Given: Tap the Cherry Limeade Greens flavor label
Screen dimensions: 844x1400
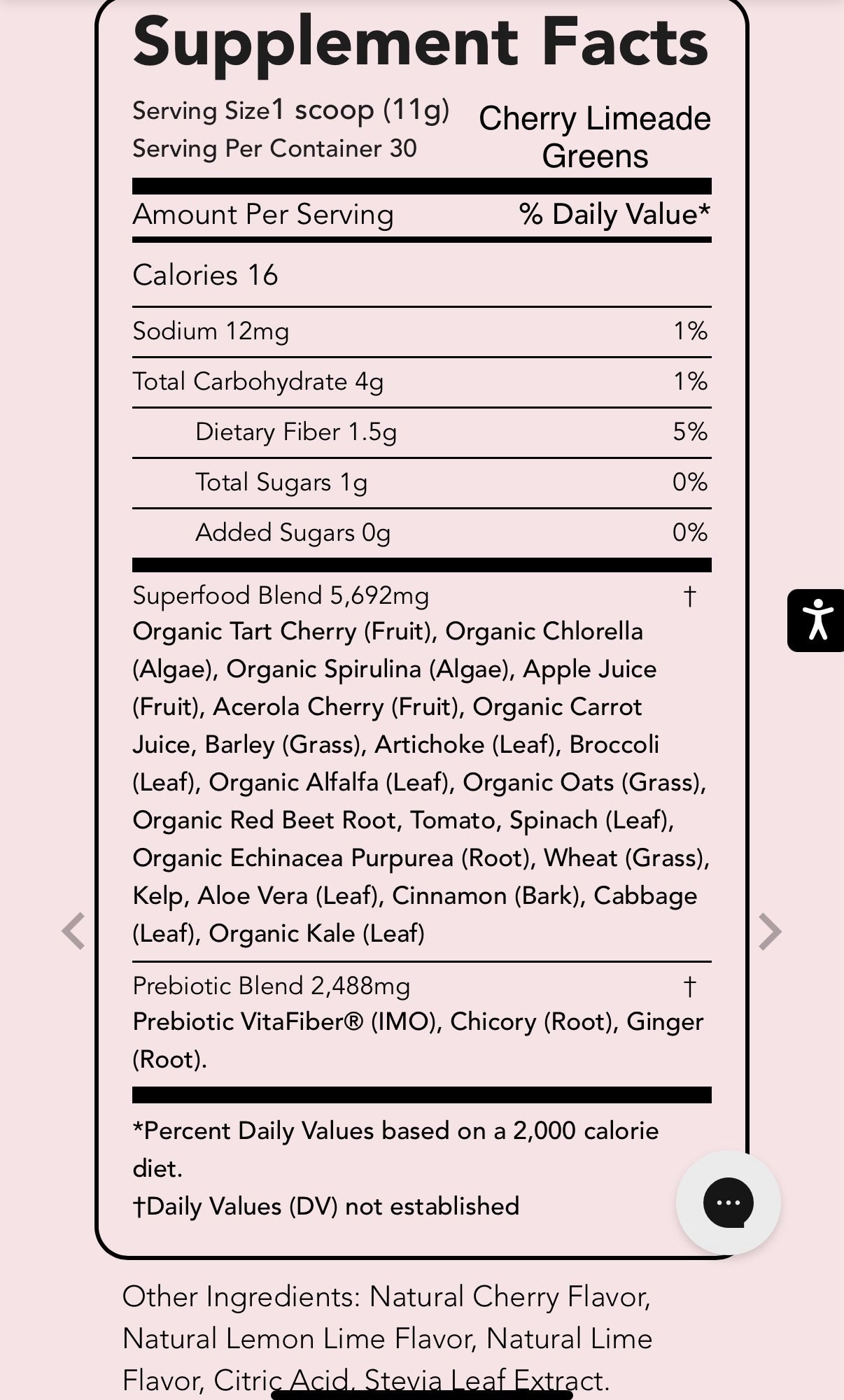Looking at the screenshot, I should tap(595, 137).
